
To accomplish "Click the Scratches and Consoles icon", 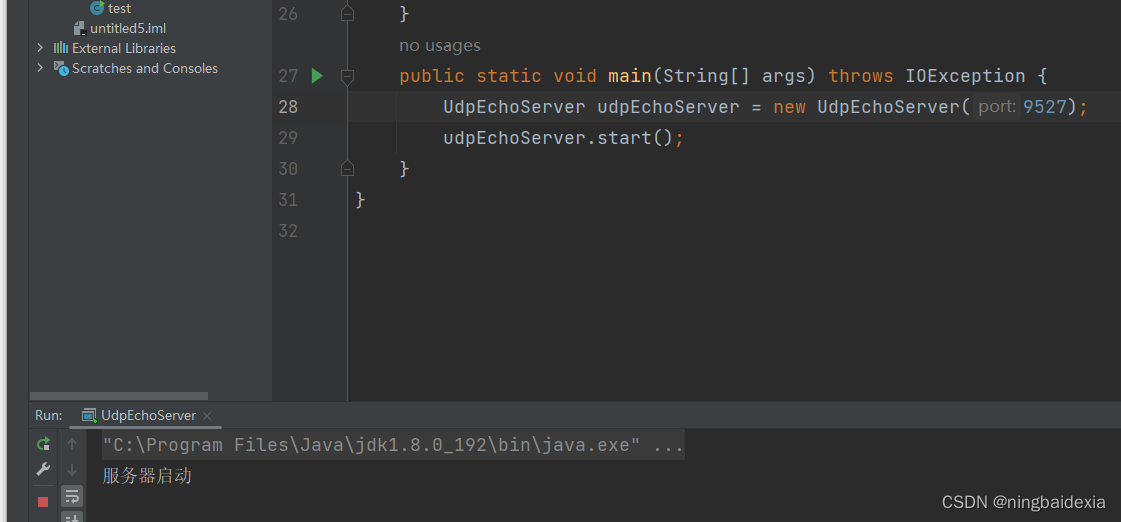I will (x=61, y=68).
